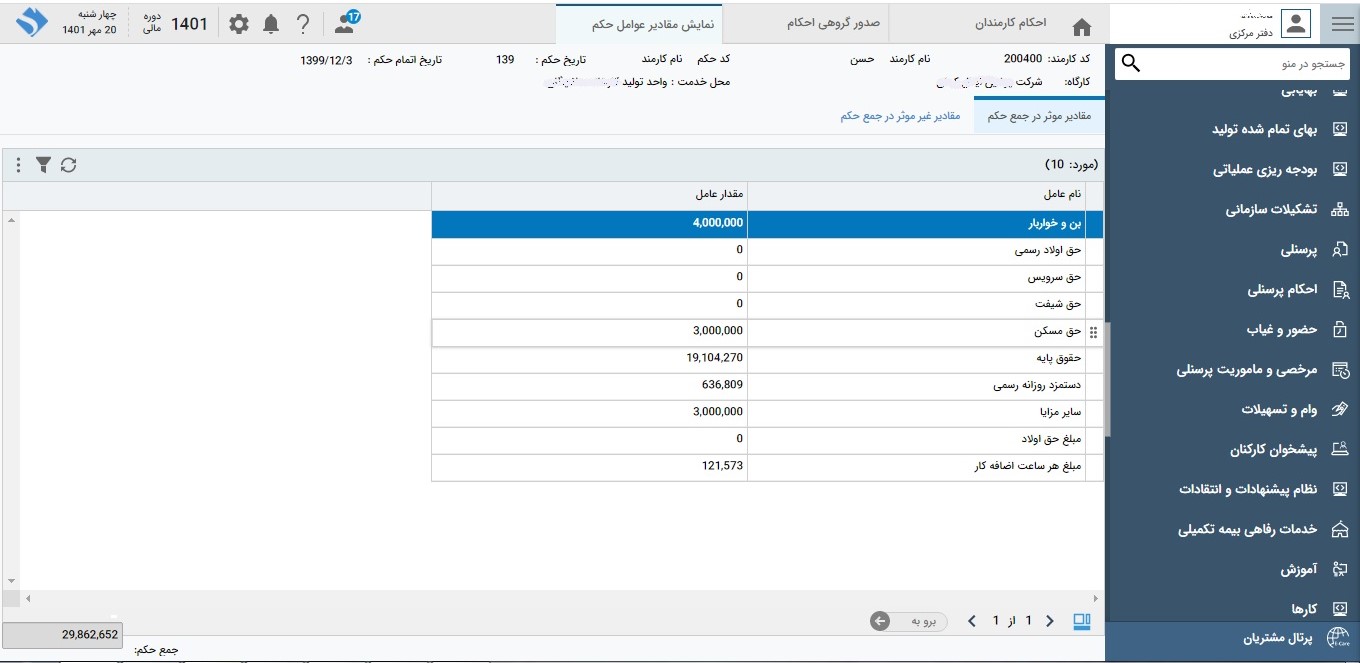Click the user profile avatar icon
1360x663 pixels.
1296,24
